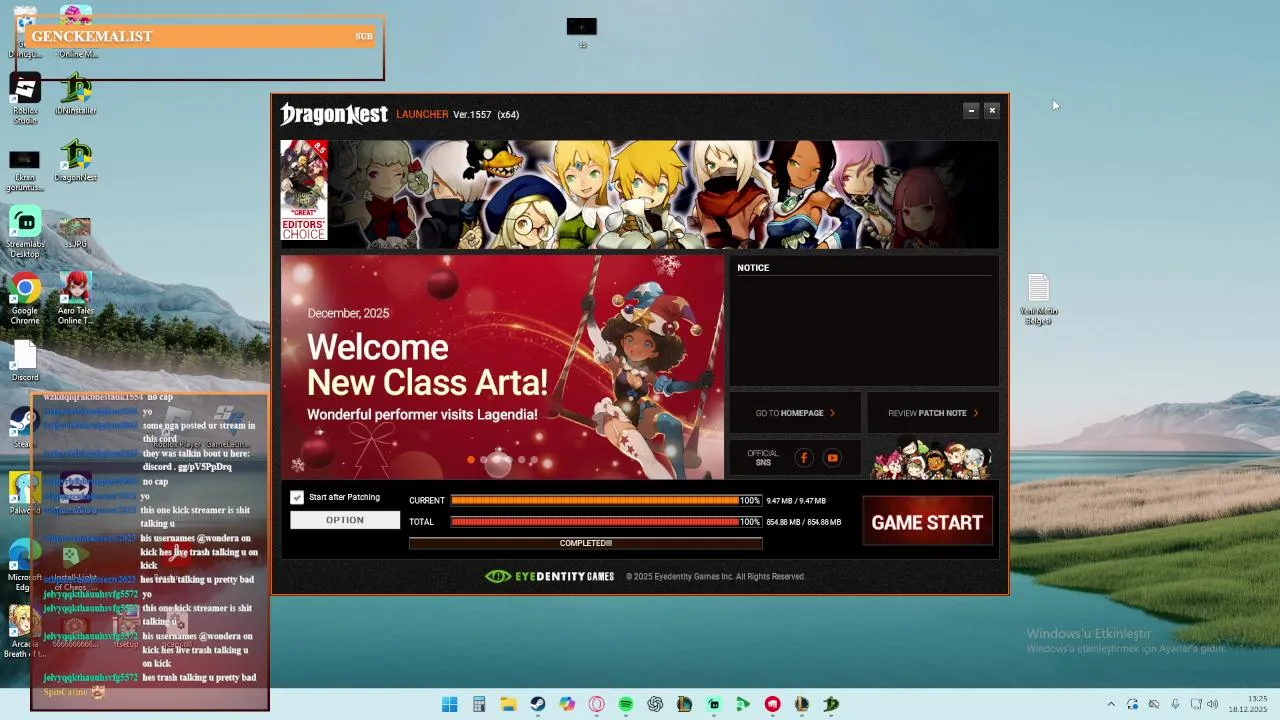Viewport: 1280px width, 720px height.
Task: Show hidden system tray icons chevron
Action: (x=1111, y=704)
